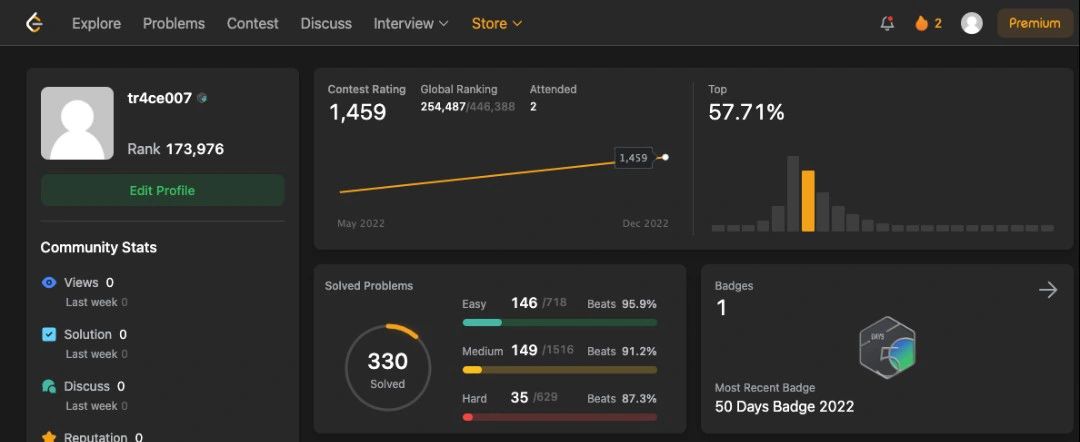The height and width of the screenshot is (442, 1080).
Task: Click the Contest Rating value 1,459
Action: (x=357, y=112)
